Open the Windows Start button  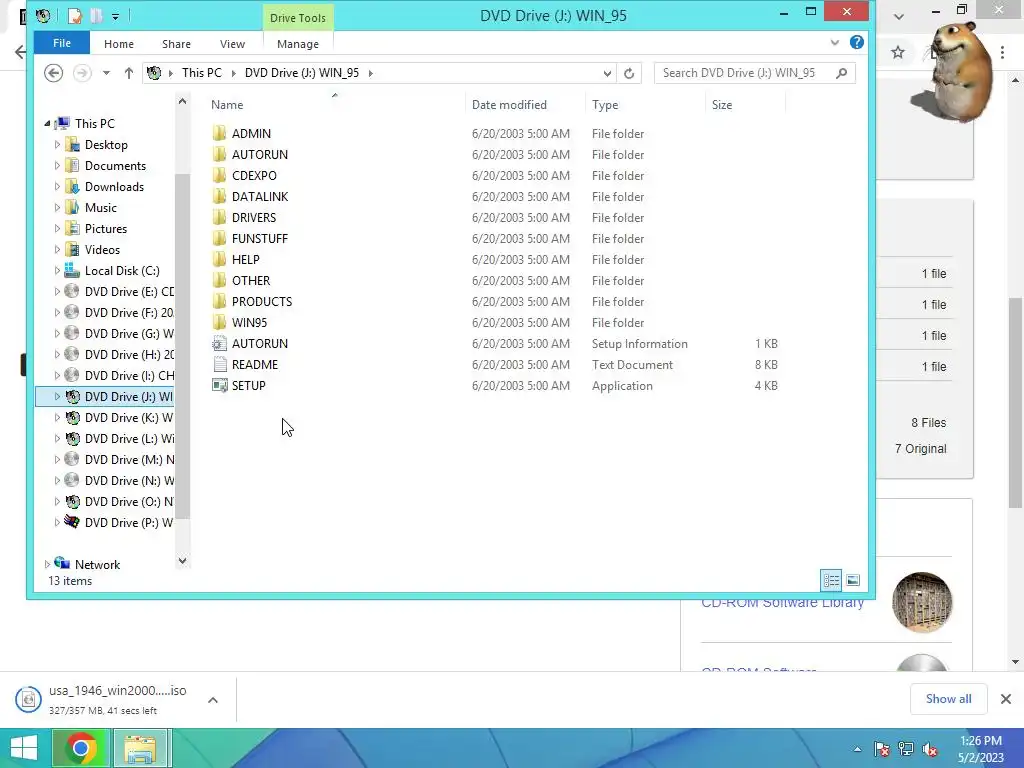[24, 748]
